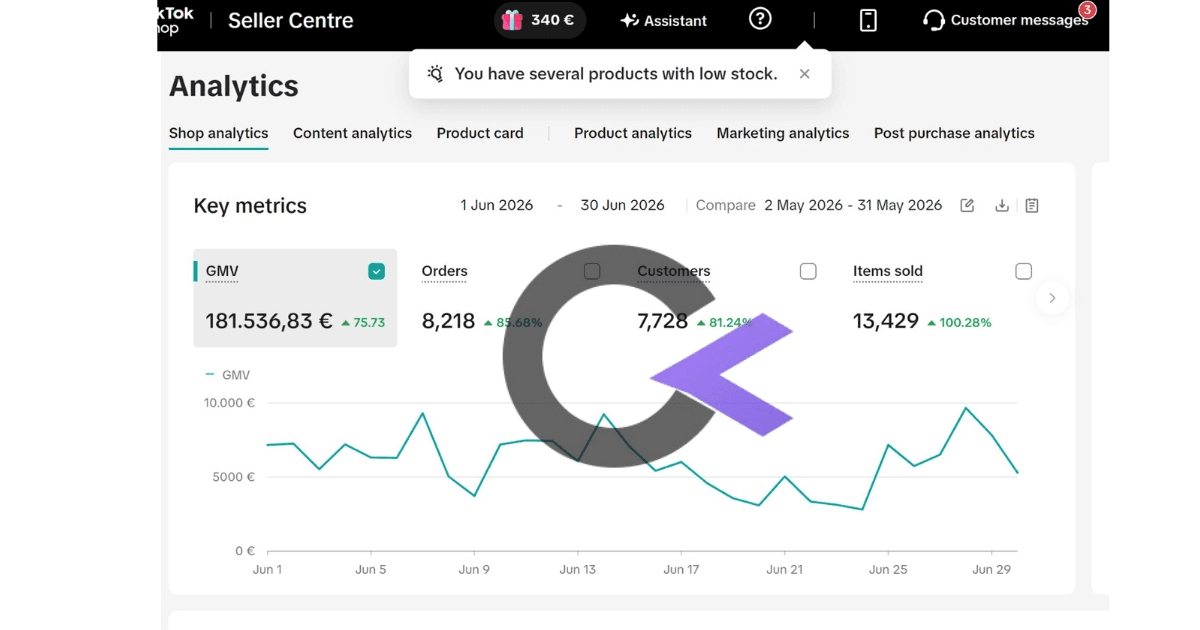Open the Assistant sparkle button
The image size is (1200, 630).
tap(663, 20)
